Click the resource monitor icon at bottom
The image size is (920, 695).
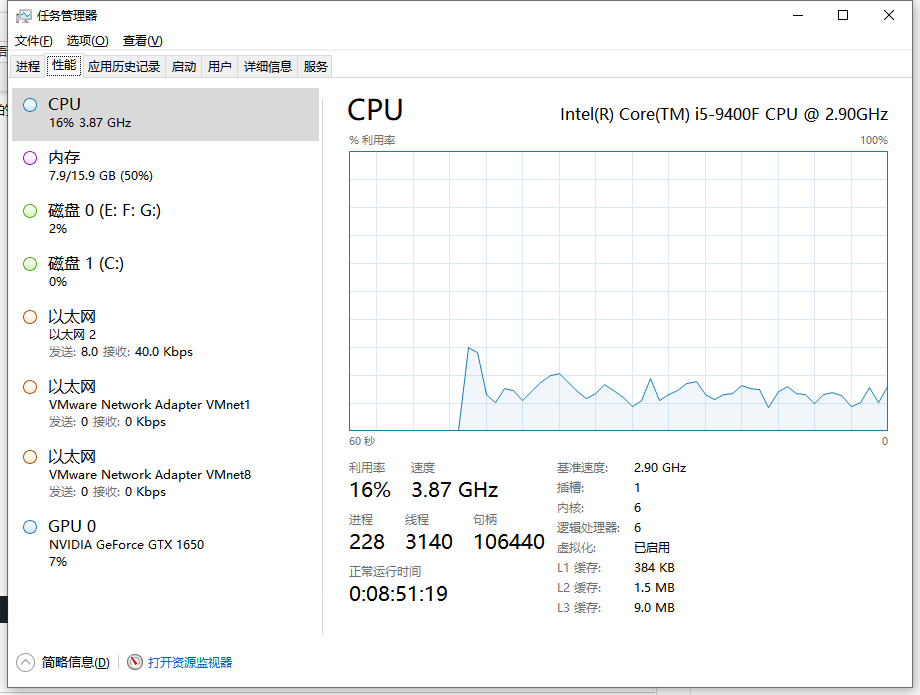click(x=135, y=662)
